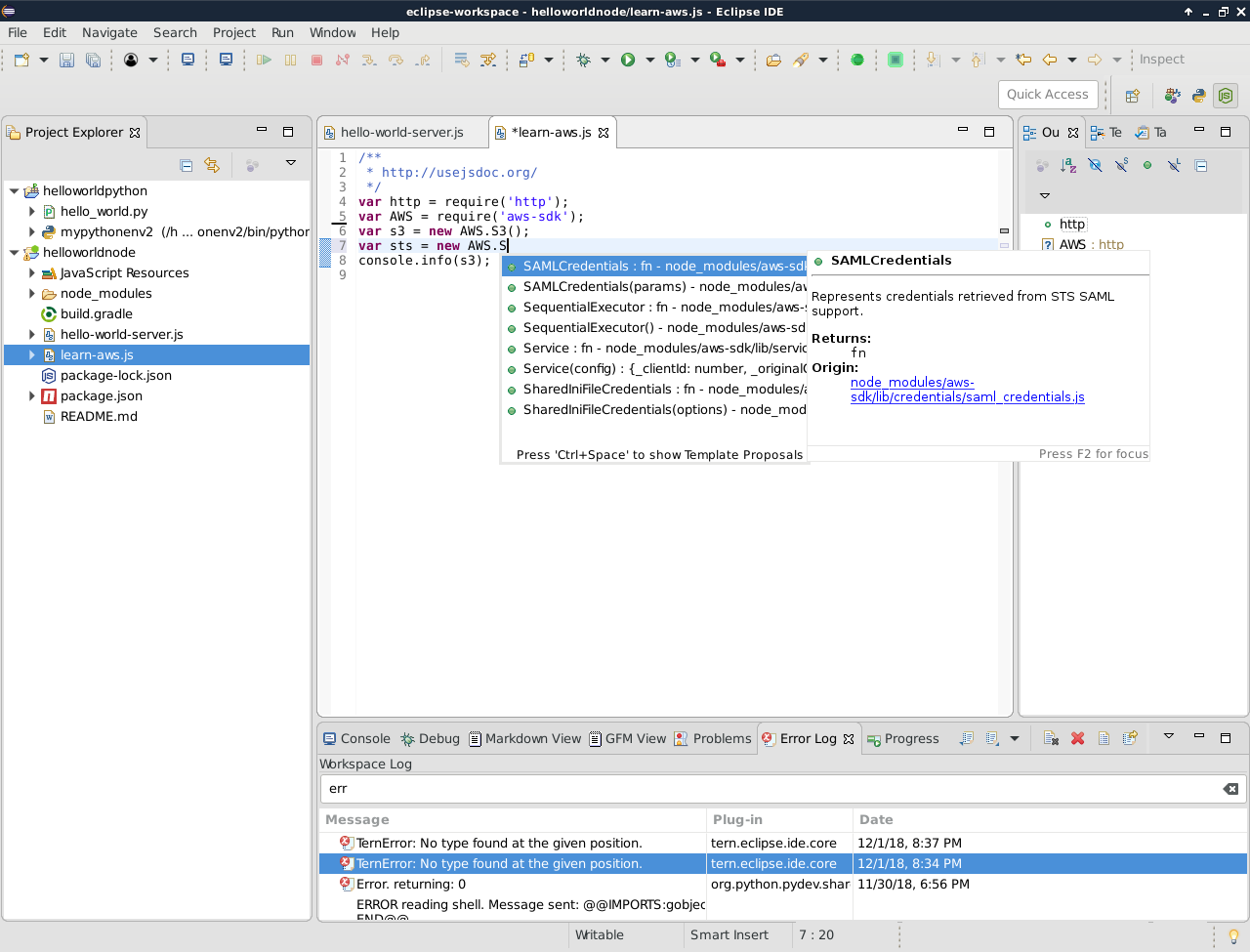The width and height of the screenshot is (1250, 952).
Task: Toggle alphabetical sort in Outline view
Action: pyautogui.click(x=1068, y=166)
